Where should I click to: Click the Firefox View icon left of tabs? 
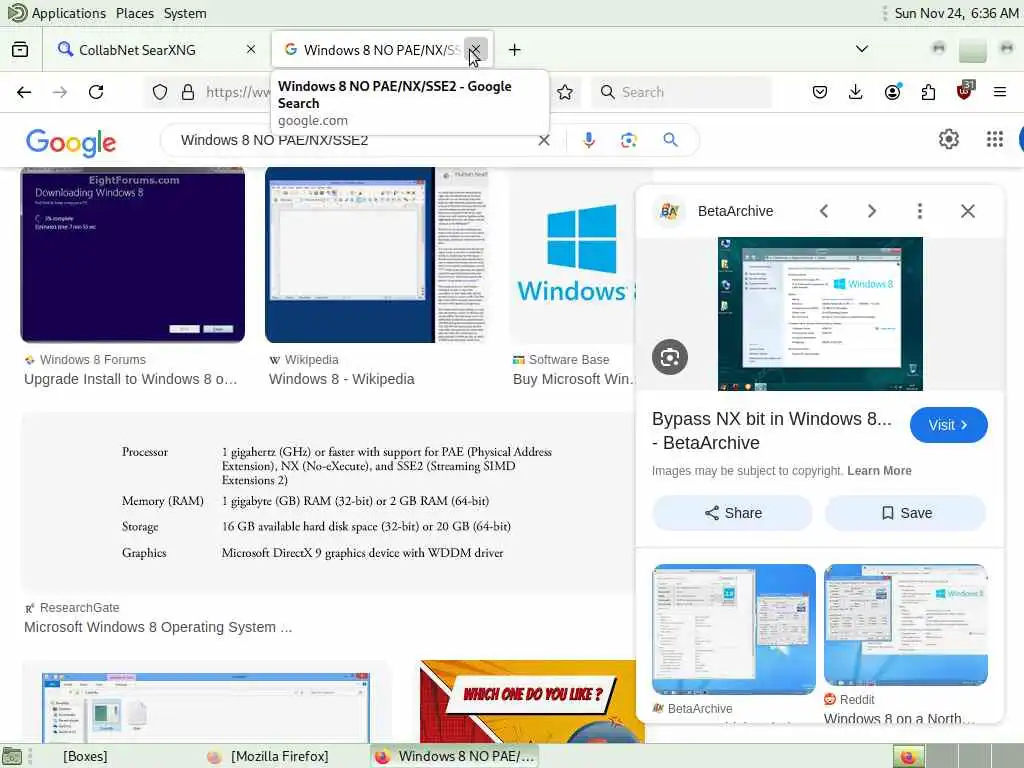[20, 50]
